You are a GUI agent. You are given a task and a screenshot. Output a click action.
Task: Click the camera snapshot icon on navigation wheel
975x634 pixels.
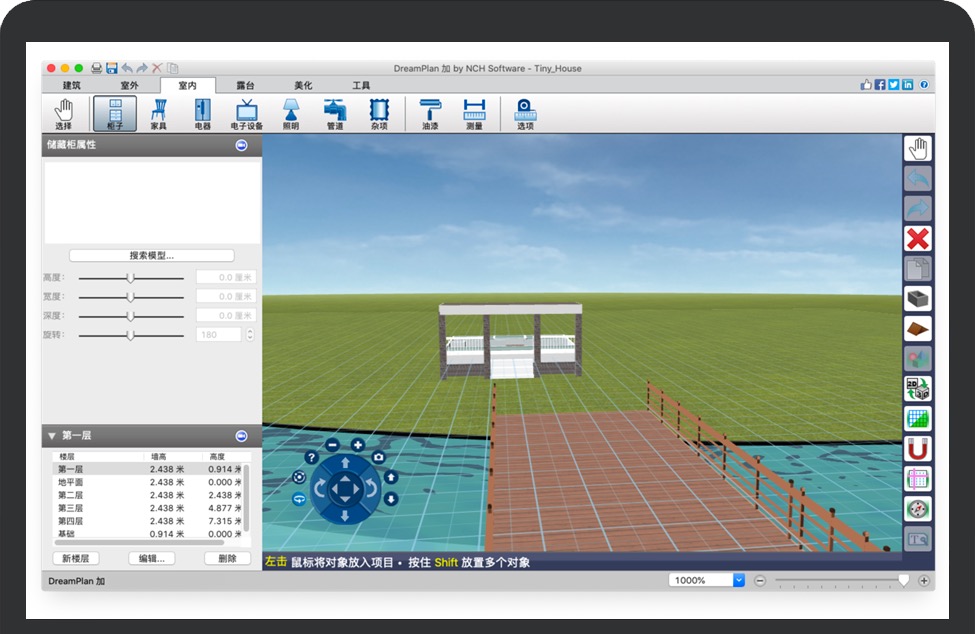[378, 457]
